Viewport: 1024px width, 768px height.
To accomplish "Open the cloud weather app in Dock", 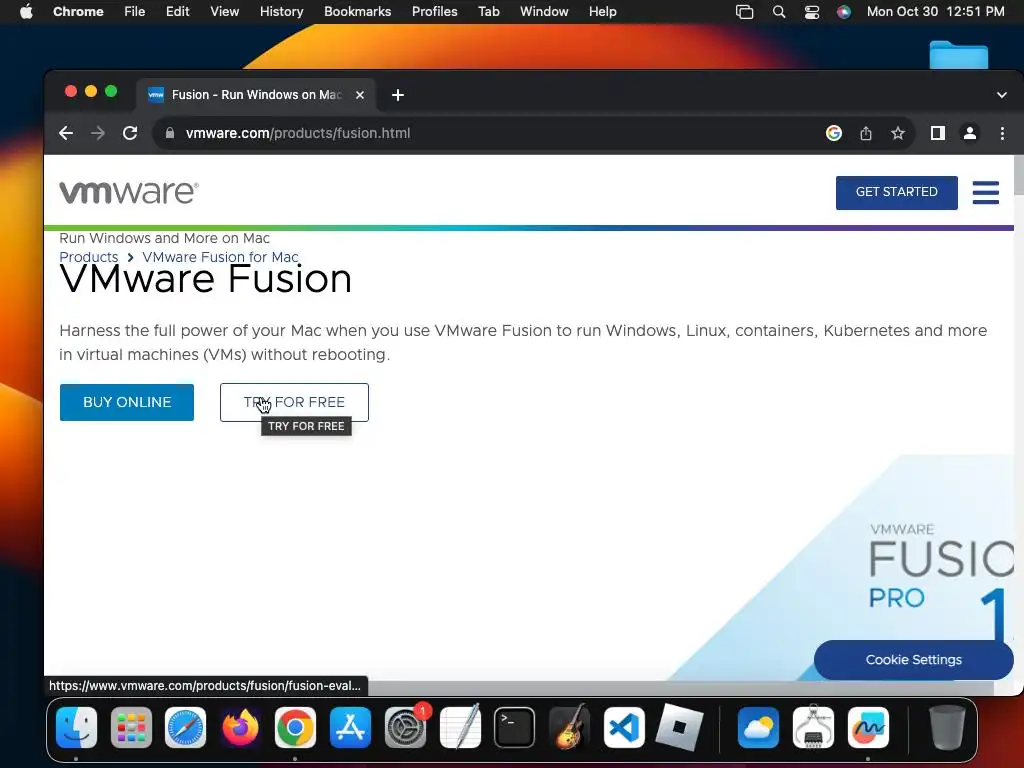I will [758, 727].
